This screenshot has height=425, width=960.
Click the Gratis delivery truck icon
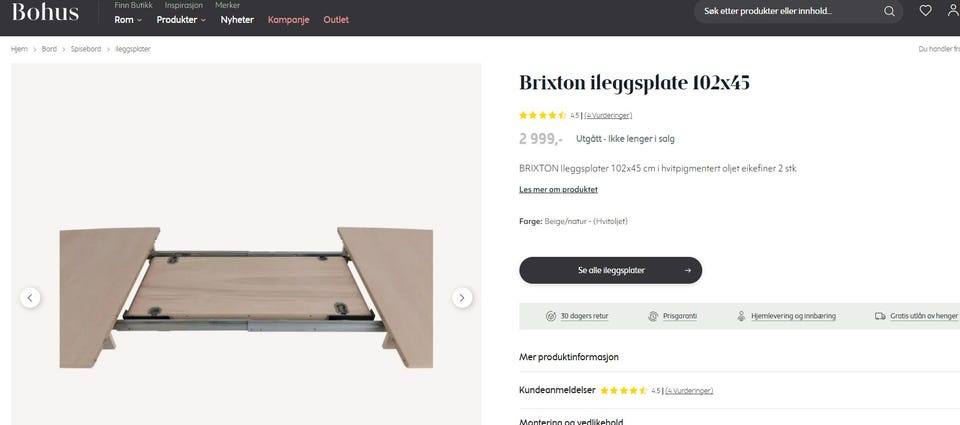[880, 316]
